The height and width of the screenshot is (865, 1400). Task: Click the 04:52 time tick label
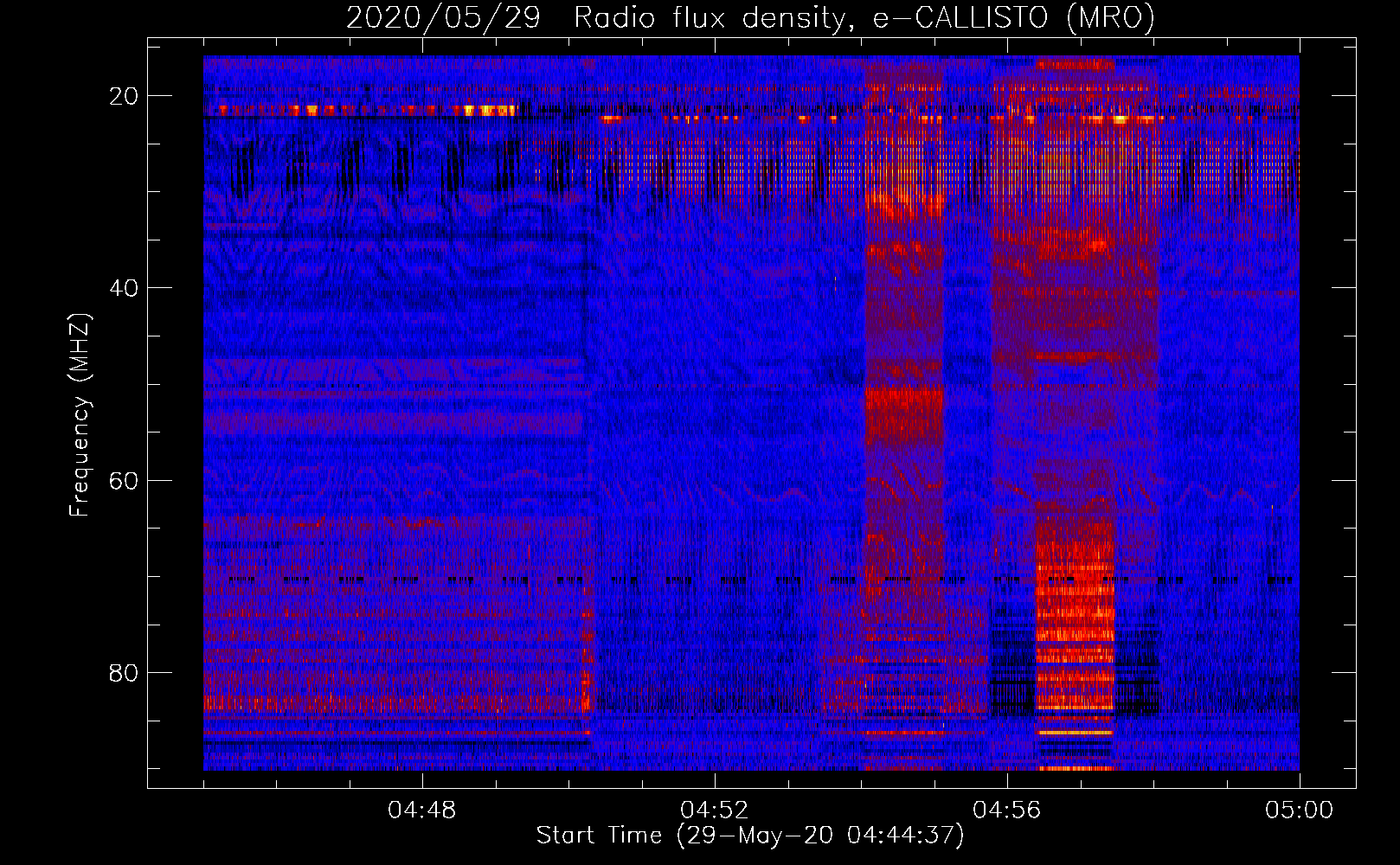click(715, 811)
